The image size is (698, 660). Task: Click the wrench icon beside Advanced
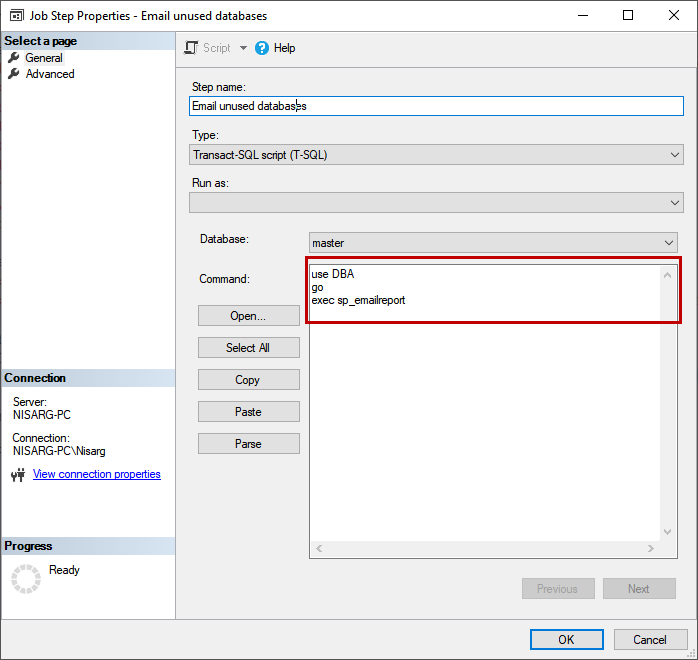[x=14, y=73]
